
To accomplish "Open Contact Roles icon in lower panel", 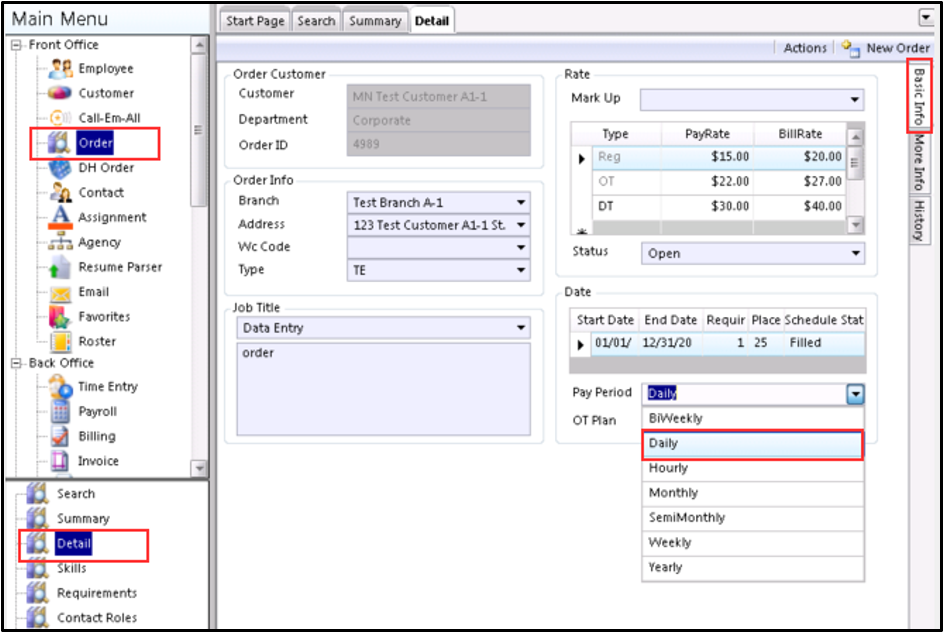I will coord(37,618).
